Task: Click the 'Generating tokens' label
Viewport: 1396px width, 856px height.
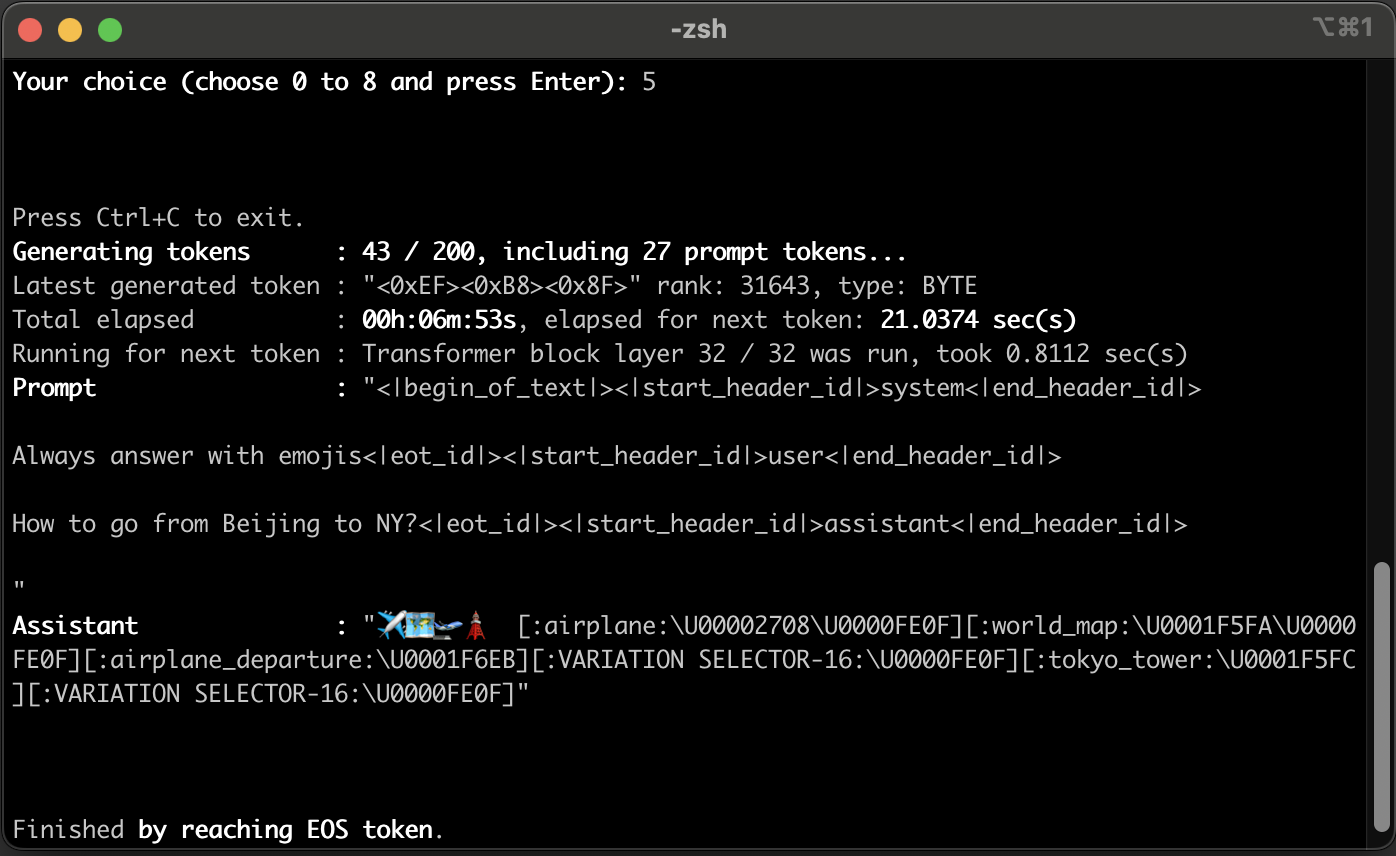Action: coord(131,251)
